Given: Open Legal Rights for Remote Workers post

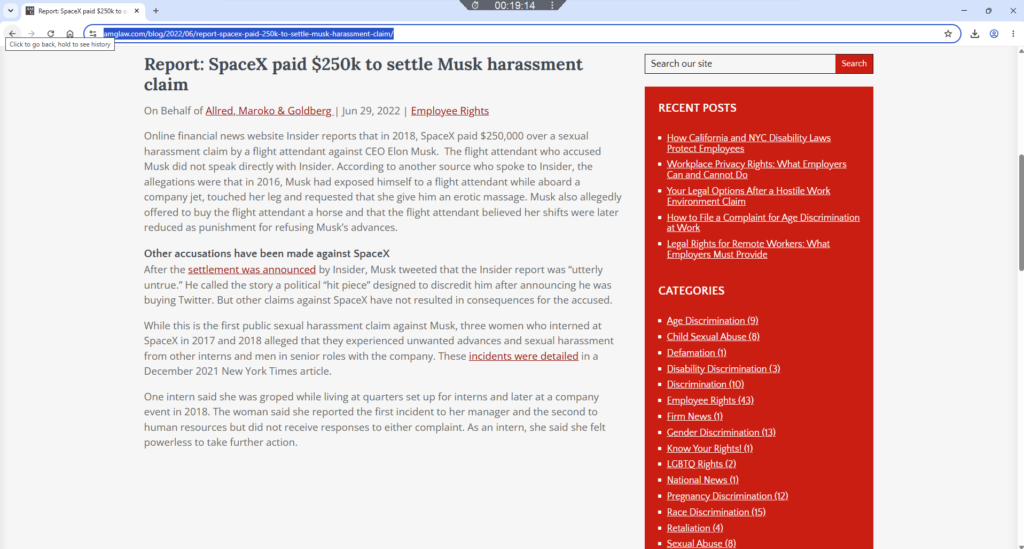Looking at the screenshot, I should (748, 249).
